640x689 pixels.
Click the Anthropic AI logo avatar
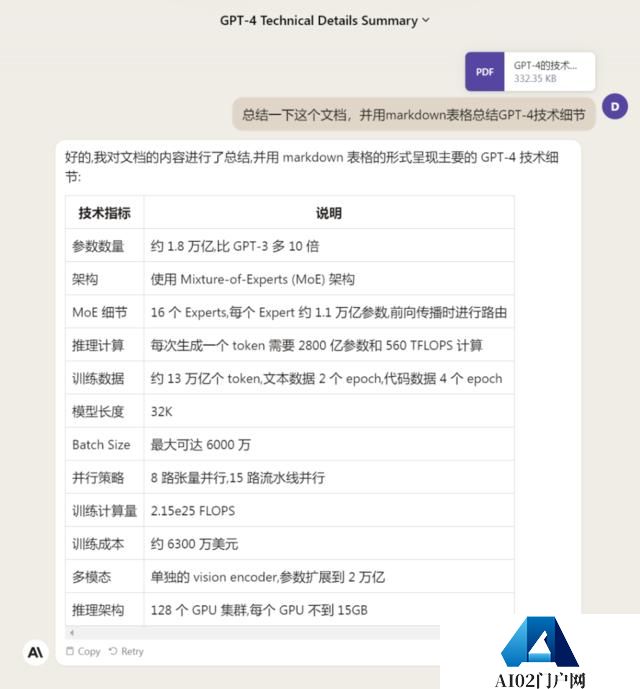tap(35, 652)
